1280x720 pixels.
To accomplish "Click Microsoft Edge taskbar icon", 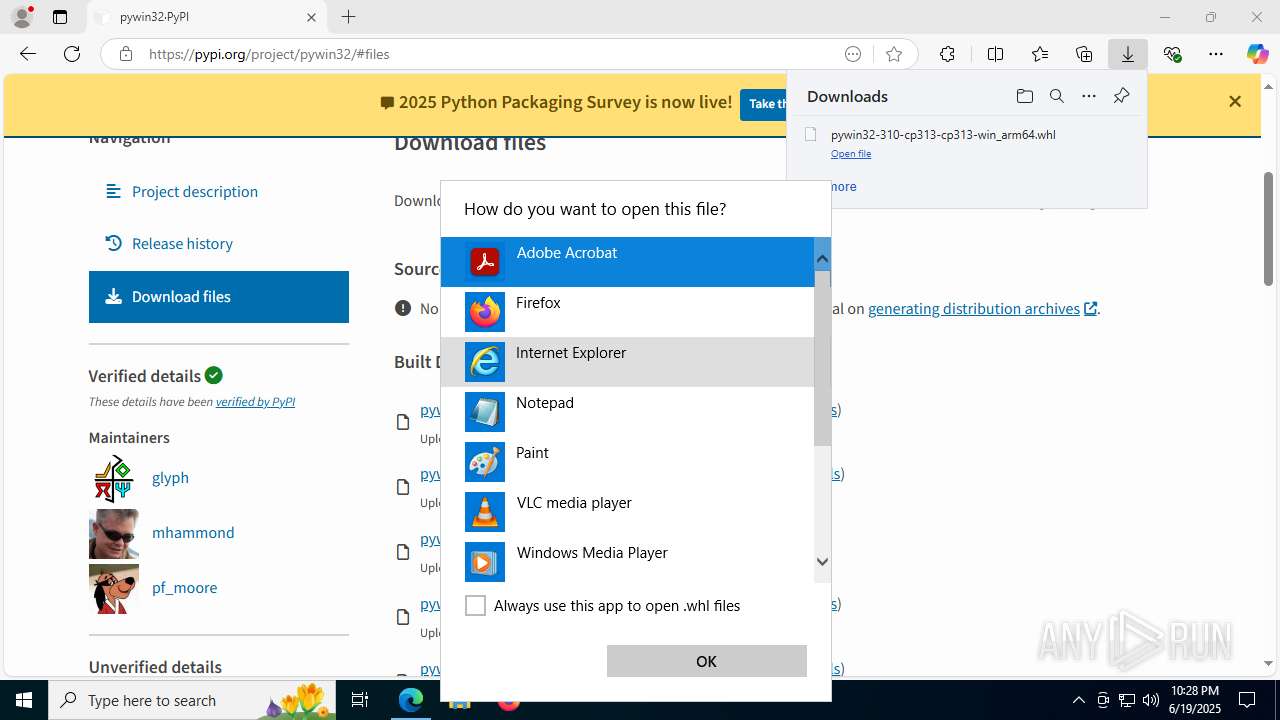I will [411, 700].
